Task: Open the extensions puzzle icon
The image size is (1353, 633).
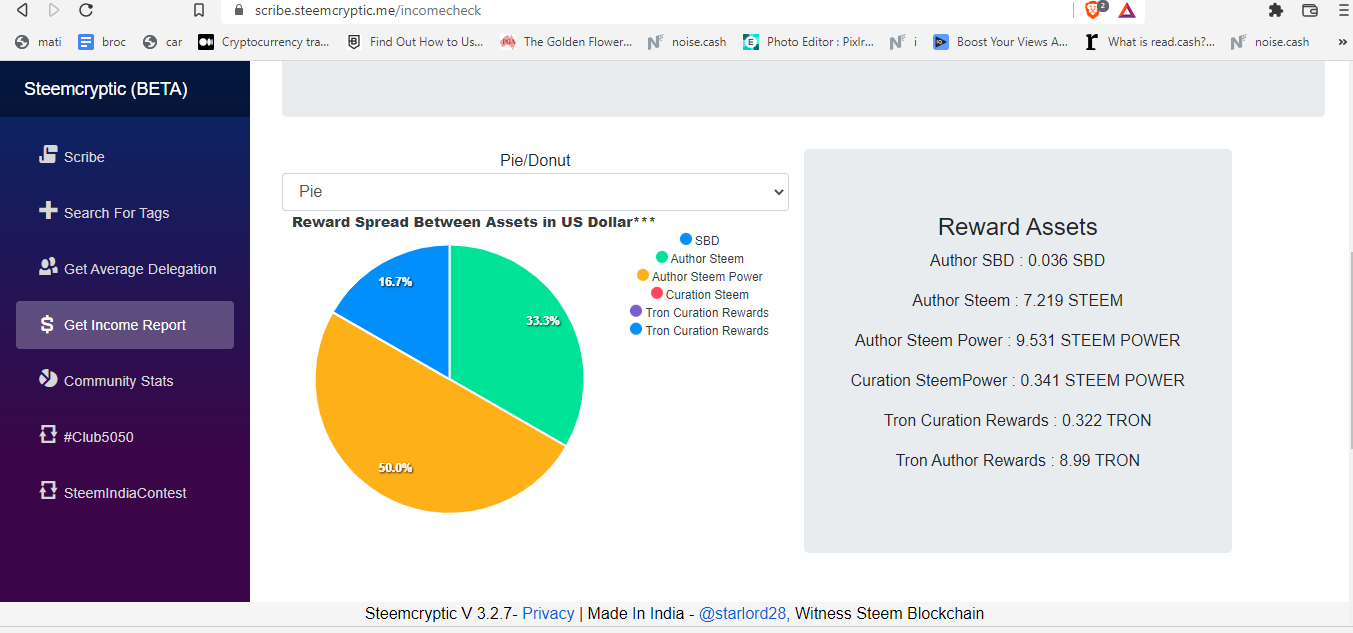Action: pos(1276,10)
